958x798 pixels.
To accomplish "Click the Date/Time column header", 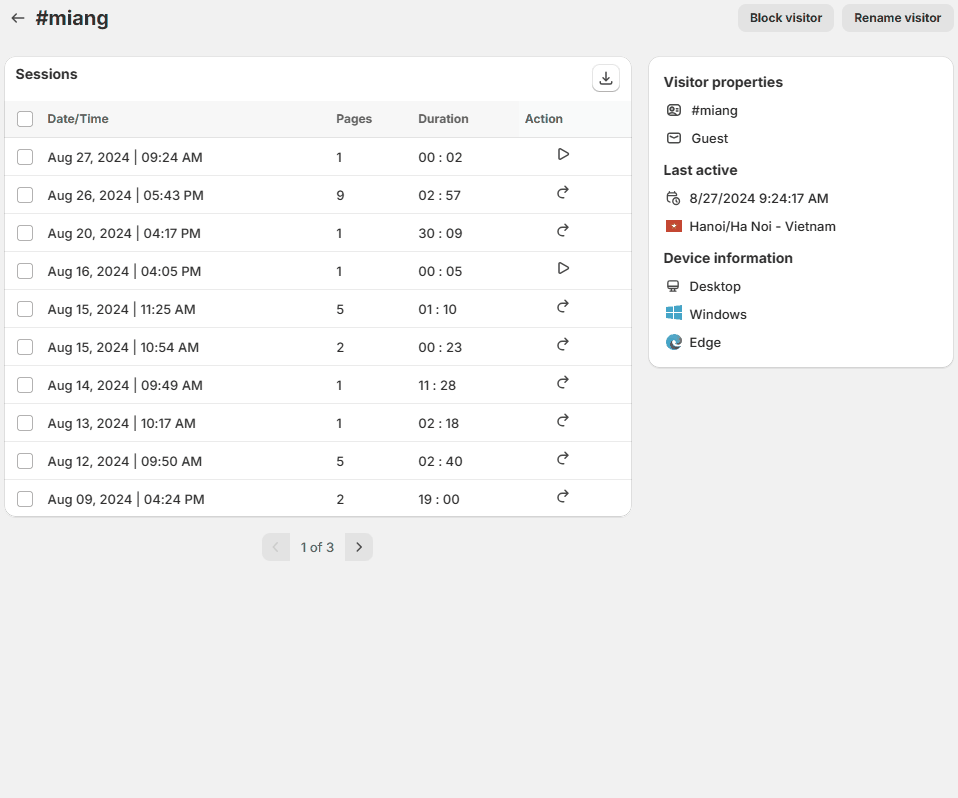I will [78, 119].
